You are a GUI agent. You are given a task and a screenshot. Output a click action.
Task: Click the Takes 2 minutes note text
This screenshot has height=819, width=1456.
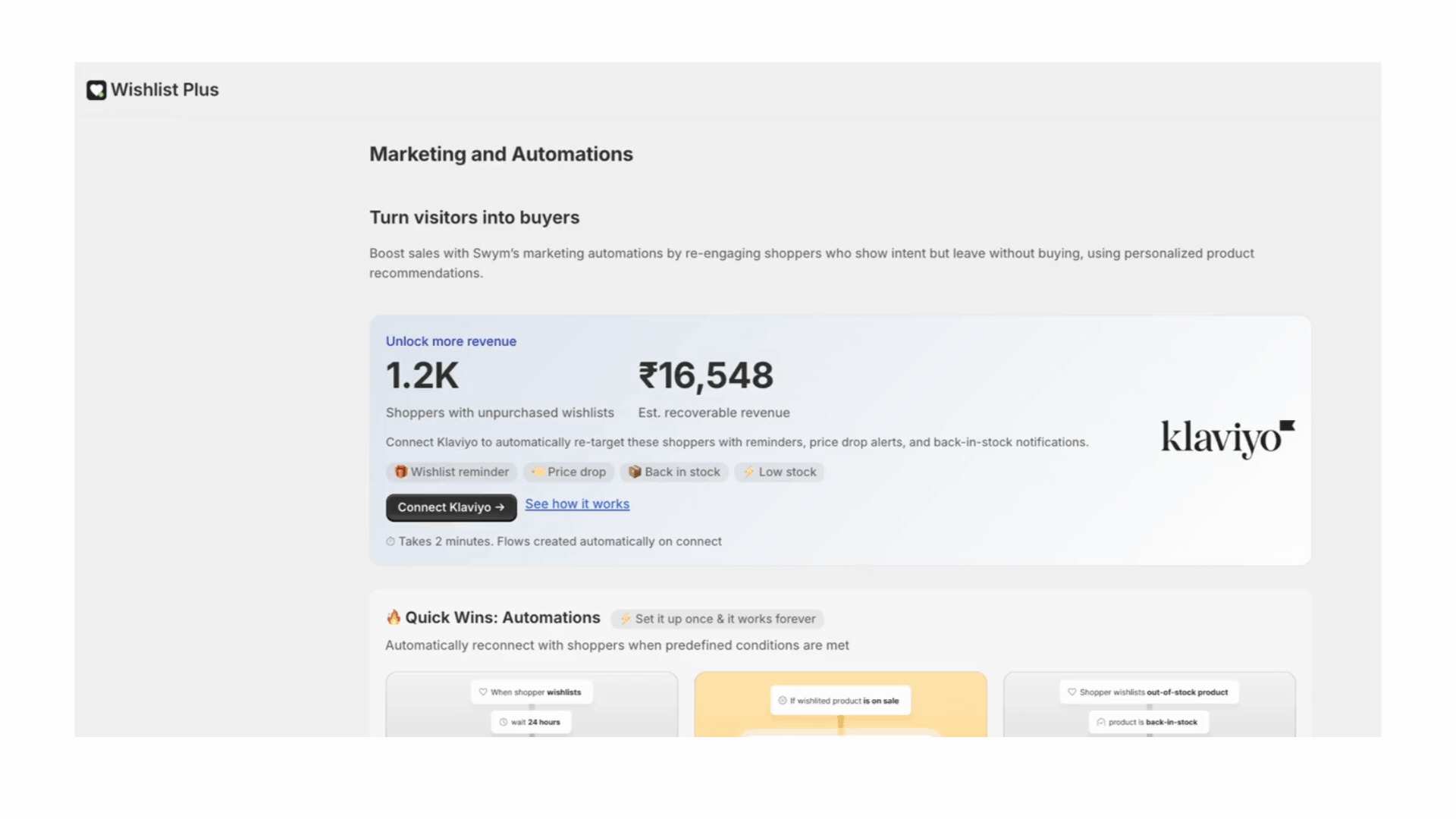(560, 541)
